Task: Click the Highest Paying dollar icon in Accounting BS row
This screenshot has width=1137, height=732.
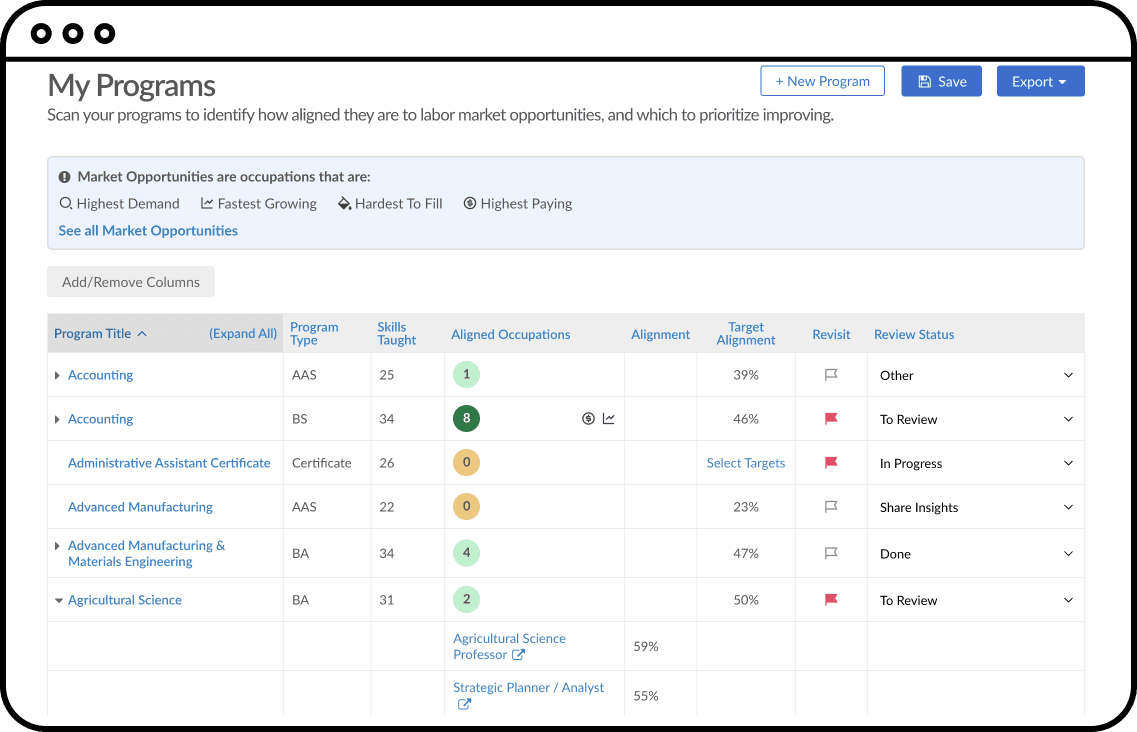Action: coord(589,419)
